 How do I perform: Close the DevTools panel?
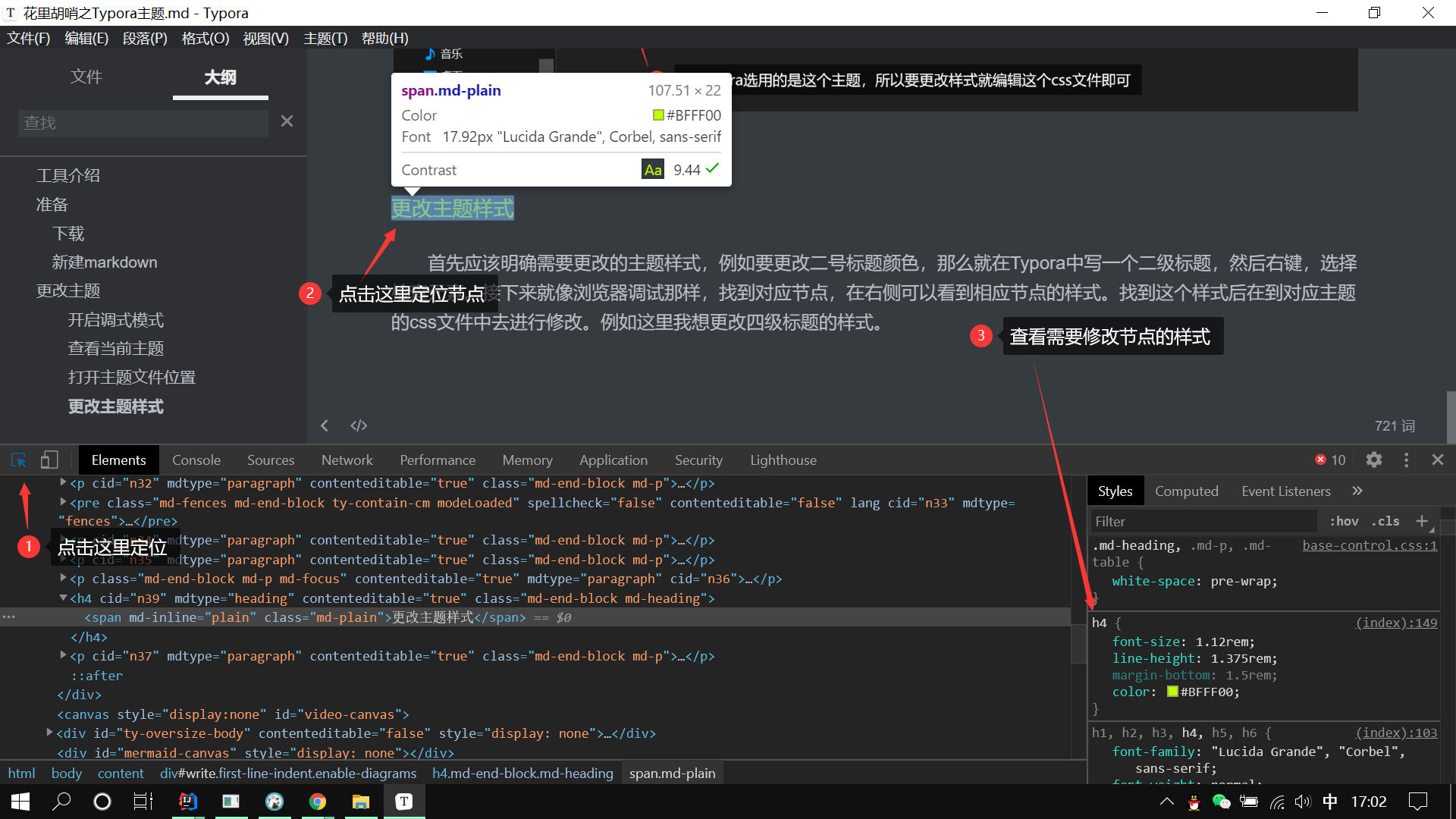(x=1437, y=460)
